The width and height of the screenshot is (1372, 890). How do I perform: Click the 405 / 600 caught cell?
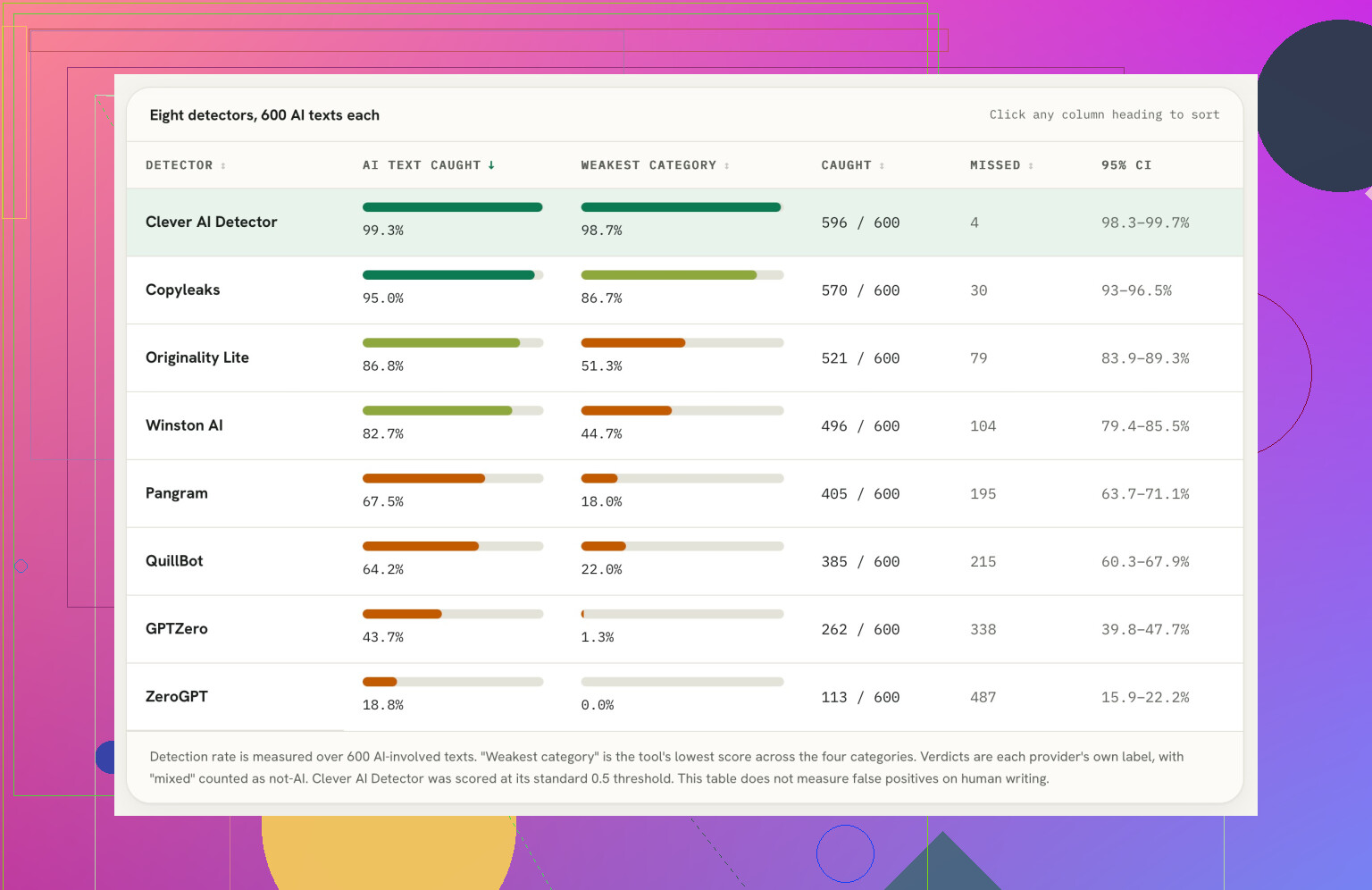[860, 494]
